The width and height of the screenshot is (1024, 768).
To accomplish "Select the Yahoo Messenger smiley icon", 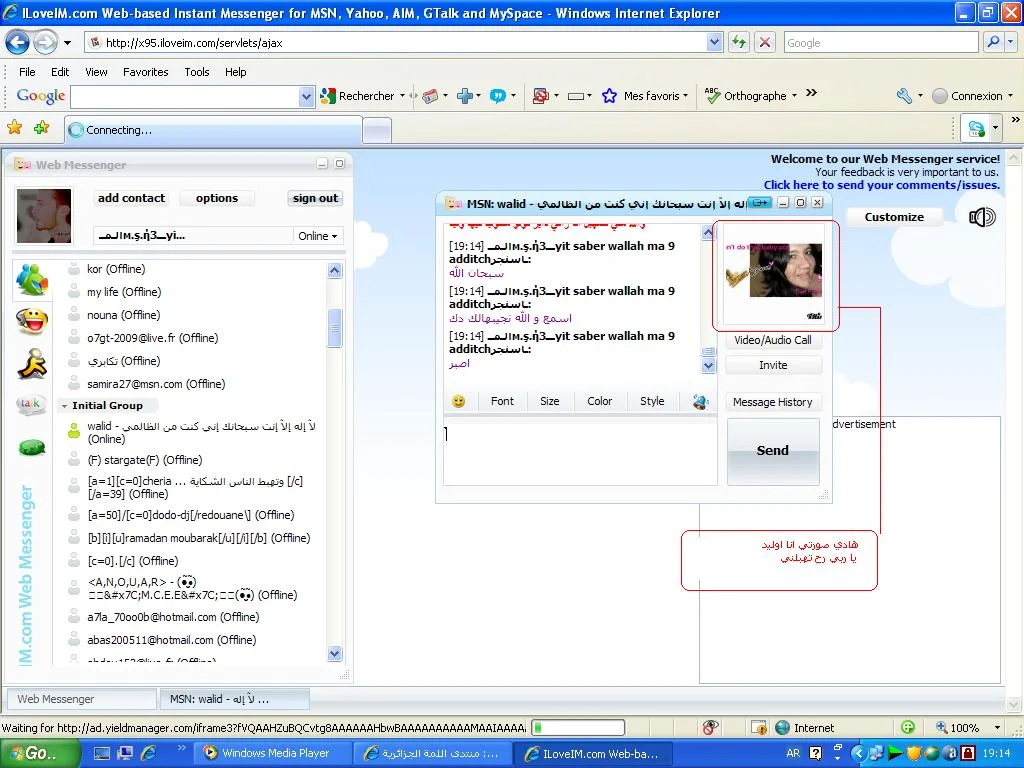I will tap(32, 321).
